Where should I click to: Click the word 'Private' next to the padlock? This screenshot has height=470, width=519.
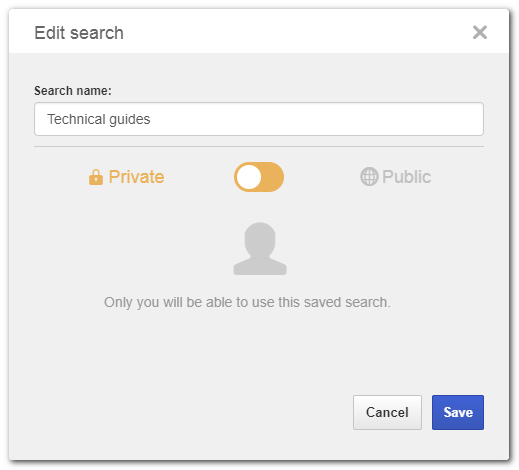click(x=136, y=177)
